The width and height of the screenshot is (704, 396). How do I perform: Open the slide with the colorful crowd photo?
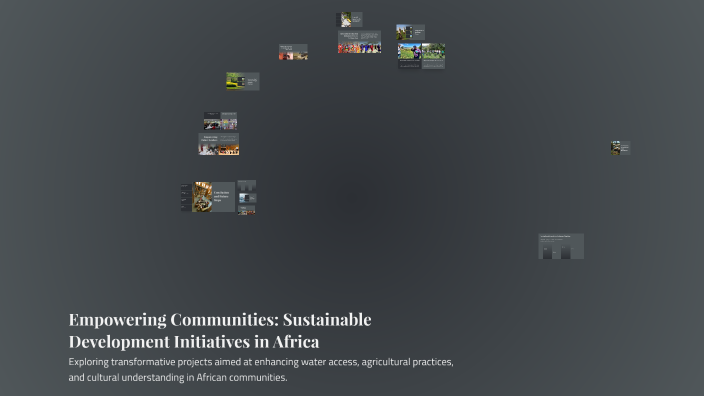(x=359, y=42)
